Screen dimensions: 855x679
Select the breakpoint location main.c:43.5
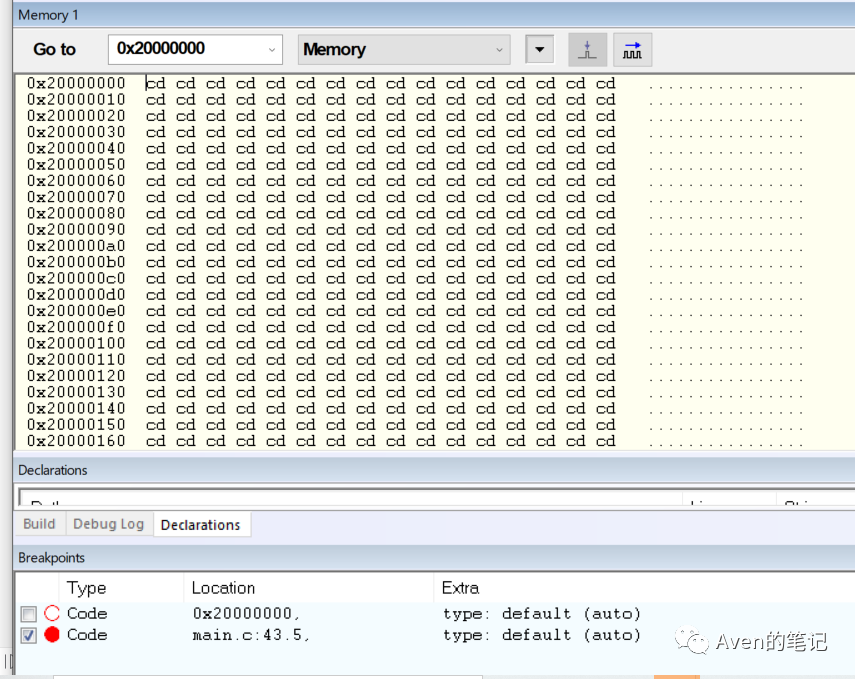(x=251, y=635)
